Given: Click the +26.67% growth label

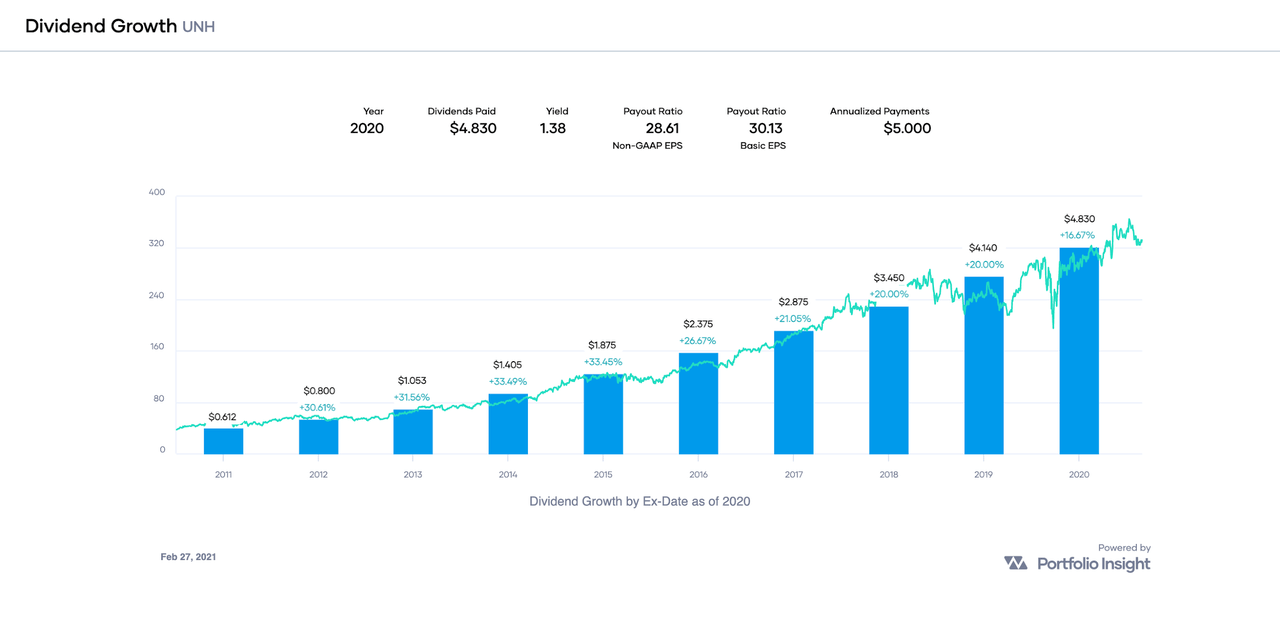Looking at the screenshot, I should pos(698,341).
